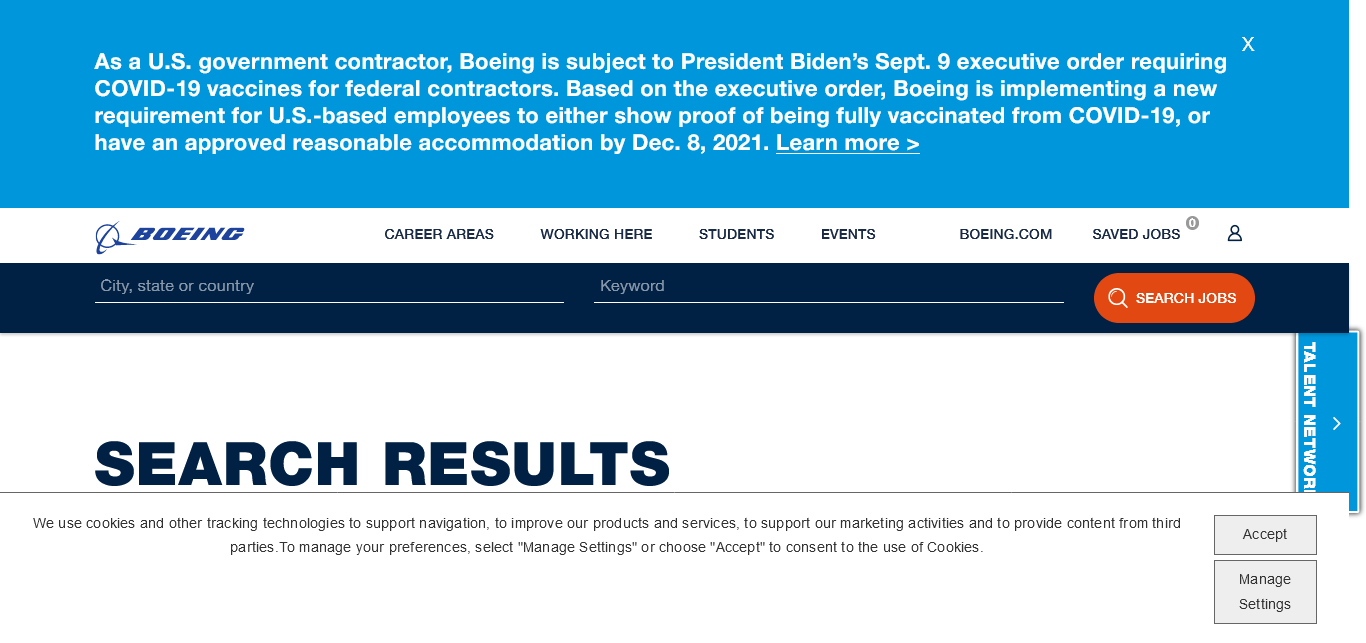Dismiss the COVID-19 announcement banner
This screenshot has width=1366, height=643.
coord(1248,44)
